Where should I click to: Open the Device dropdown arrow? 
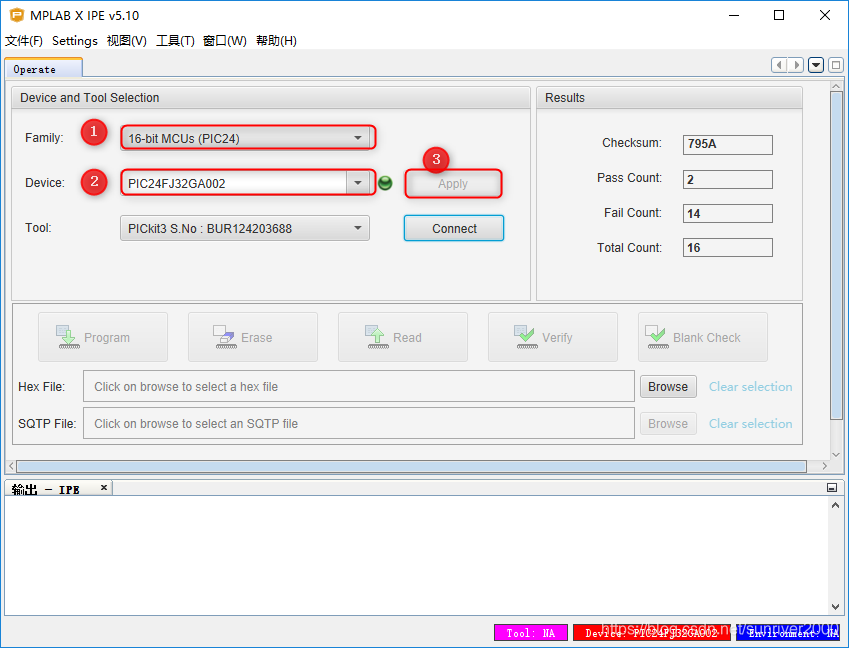click(358, 183)
